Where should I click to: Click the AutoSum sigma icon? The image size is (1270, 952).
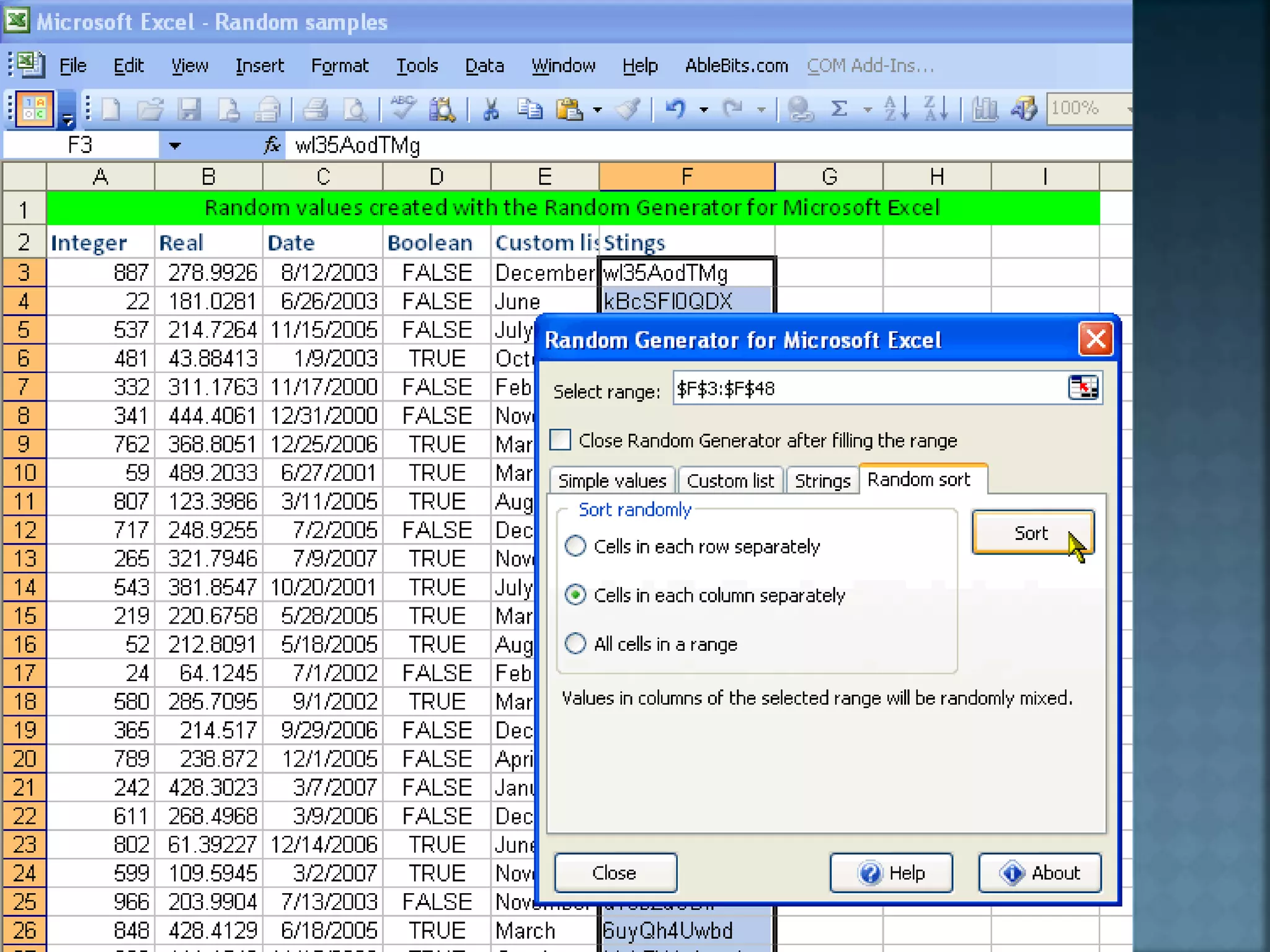pyautogui.click(x=839, y=110)
